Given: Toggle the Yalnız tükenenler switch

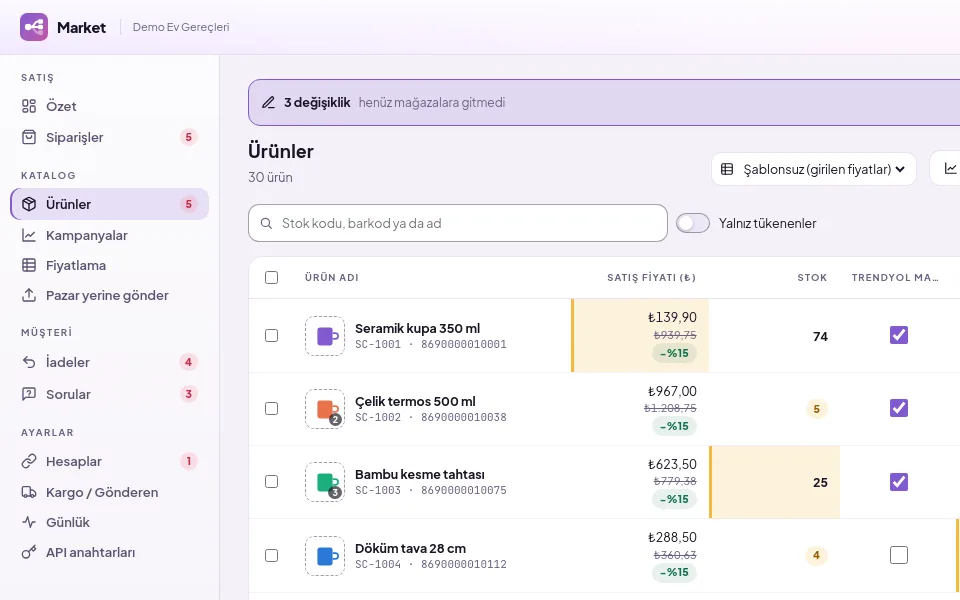Looking at the screenshot, I should click(692, 223).
